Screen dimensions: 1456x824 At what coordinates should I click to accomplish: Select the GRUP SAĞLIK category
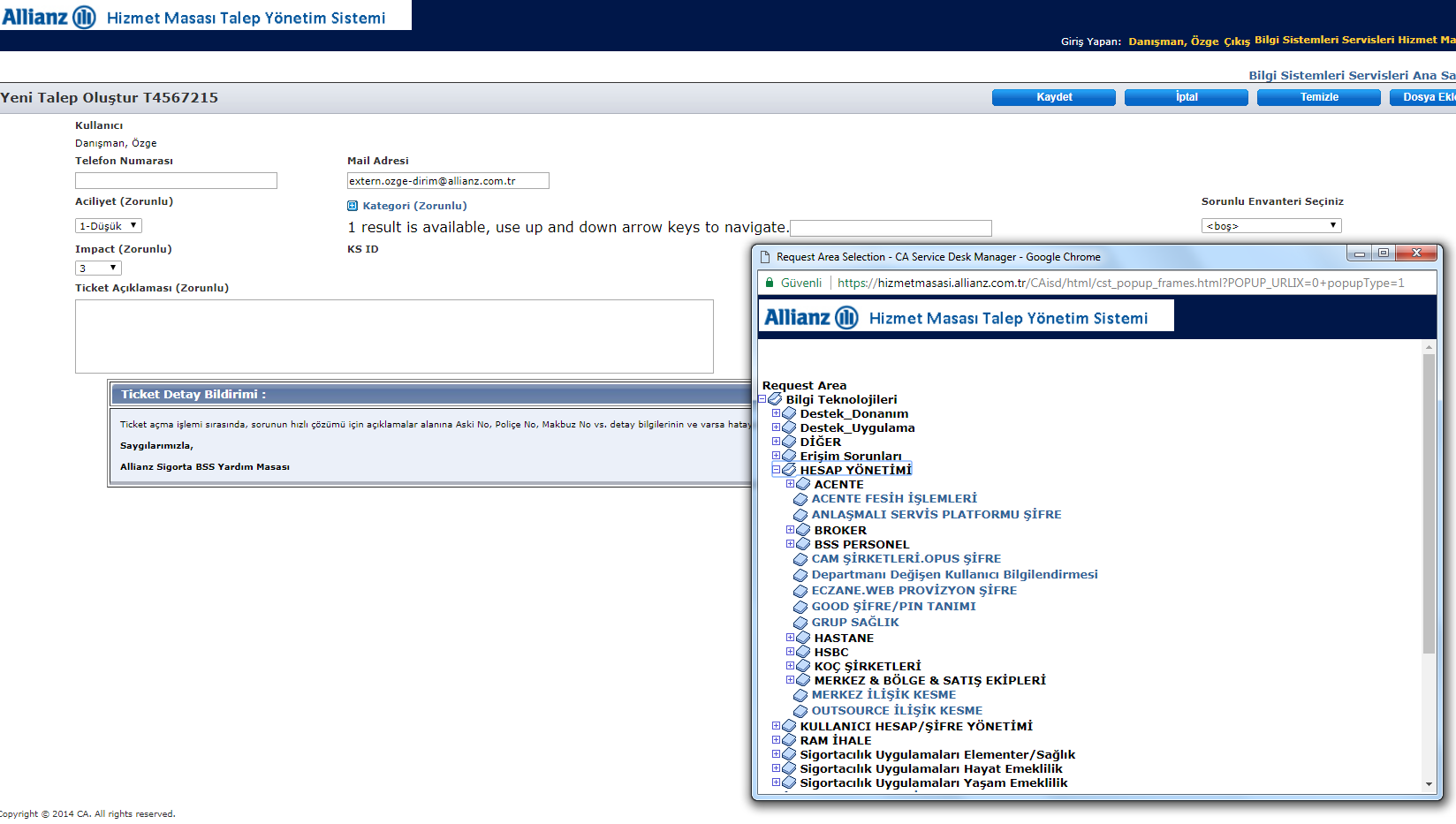(x=855, y=622)
